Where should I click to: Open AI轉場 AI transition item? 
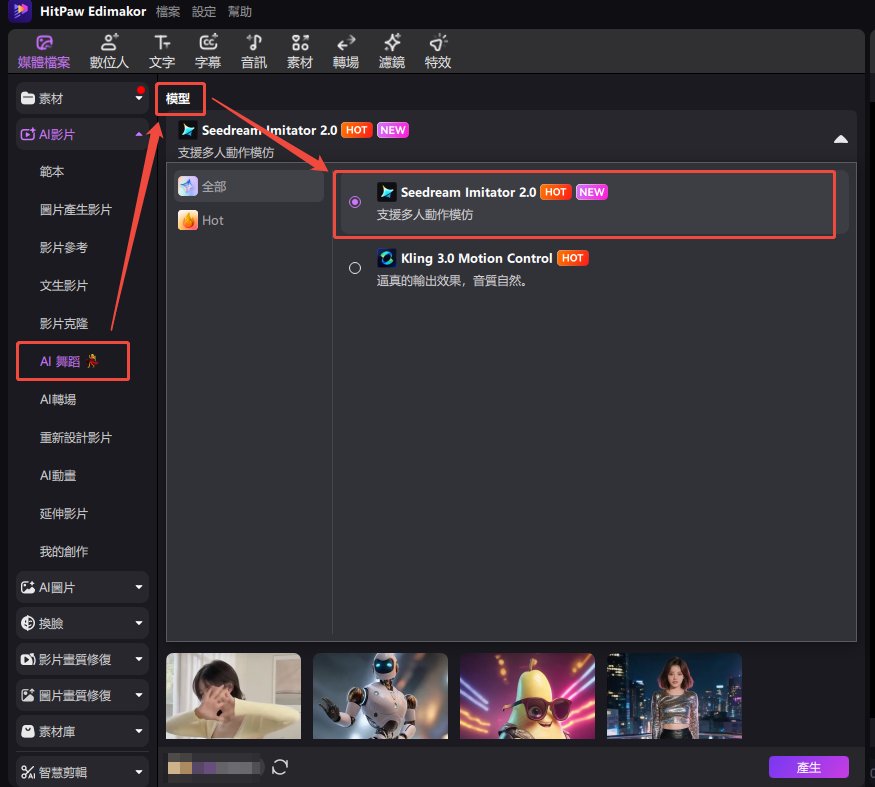pyautogui.click(x=58, y=399)
